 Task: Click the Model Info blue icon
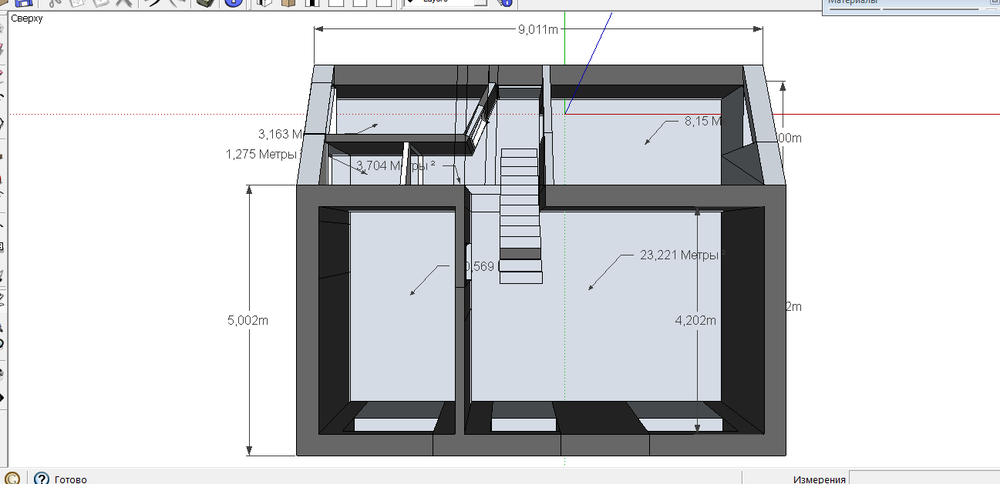pyautogui.click(x=233, y=3)
